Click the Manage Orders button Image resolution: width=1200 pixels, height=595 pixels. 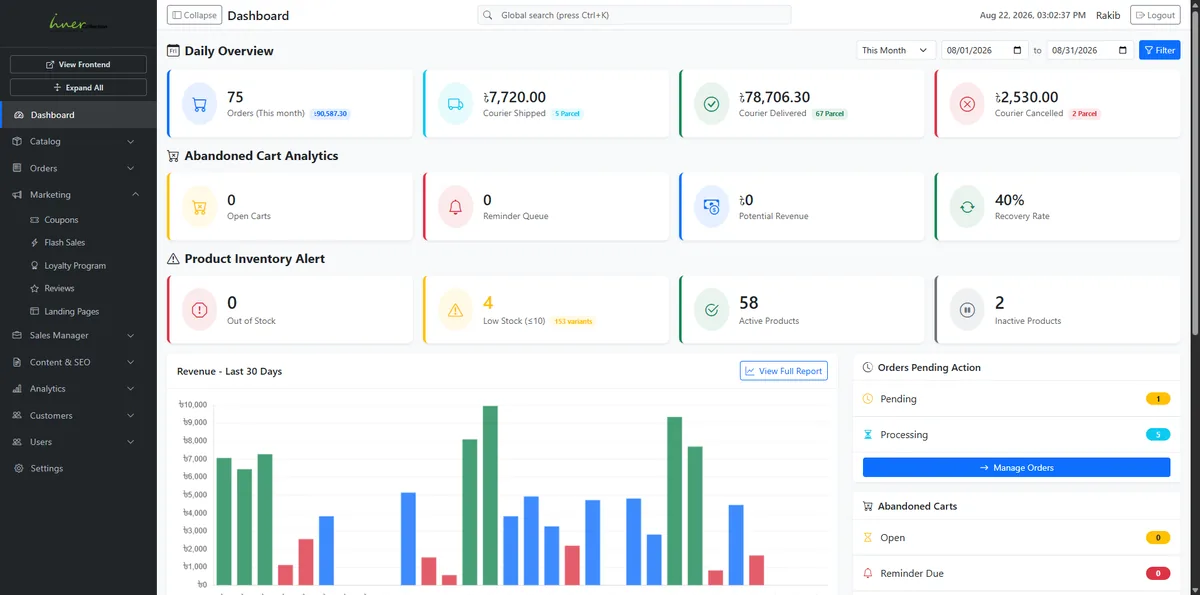pyautogui.click(x=1016, y=467)
